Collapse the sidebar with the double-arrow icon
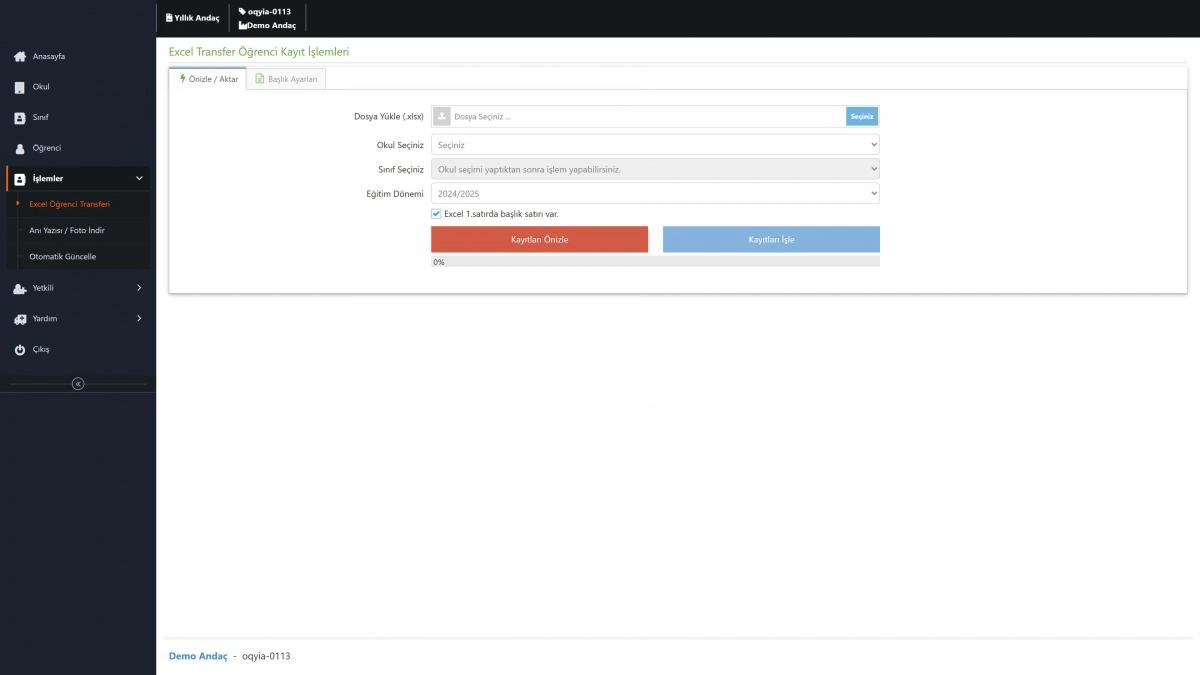Viewport: 1200px width, 675px height. [x=78, y=384]
